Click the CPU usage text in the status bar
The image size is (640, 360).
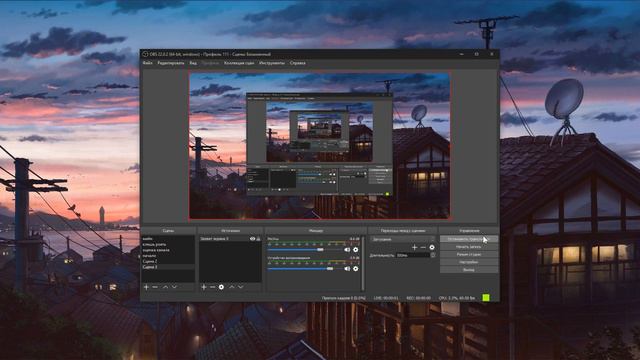(457, 298)
